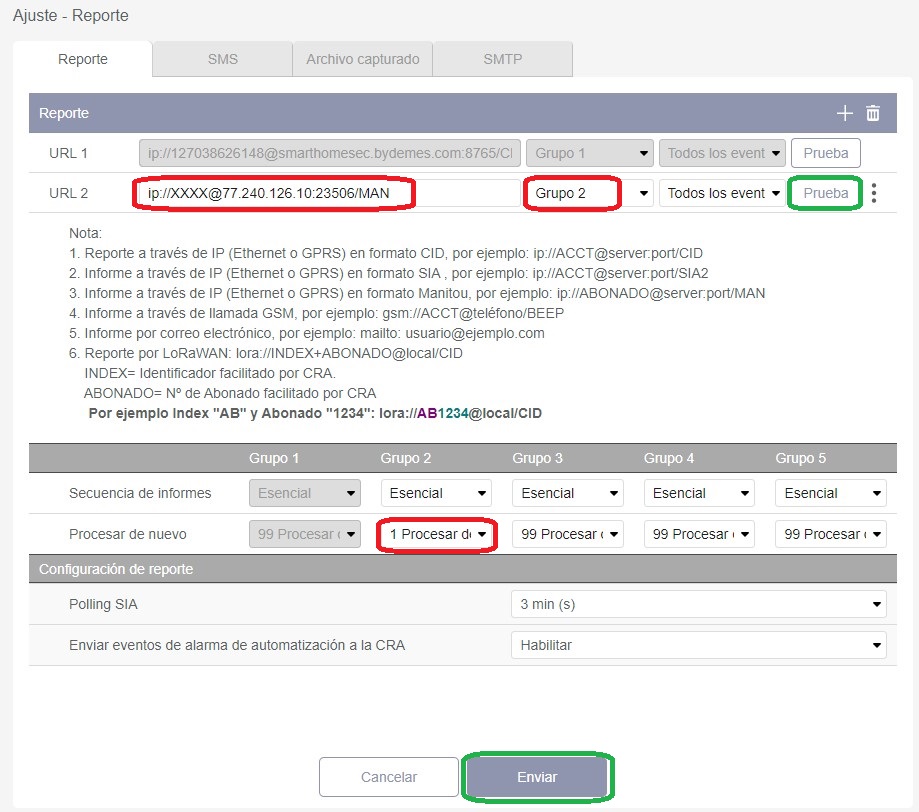Select the Reporte tab
Screen dimensions: 919x812
[83, 59]
